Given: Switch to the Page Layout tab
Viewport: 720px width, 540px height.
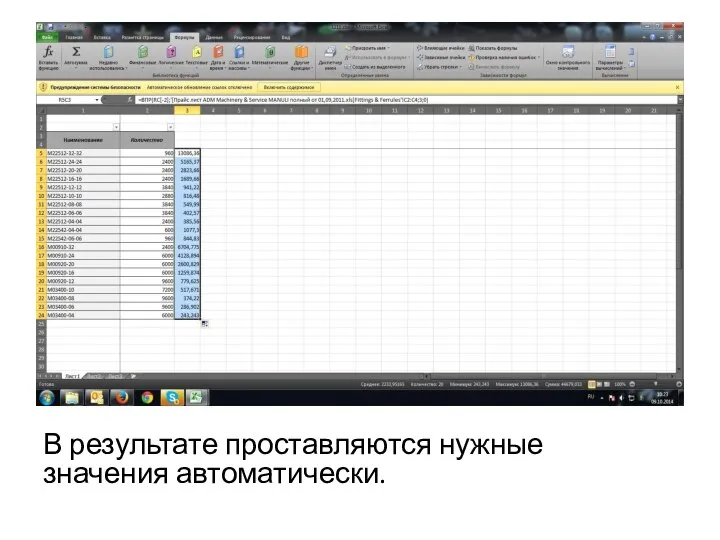Looking at the screenshot, I should (142, 37).
